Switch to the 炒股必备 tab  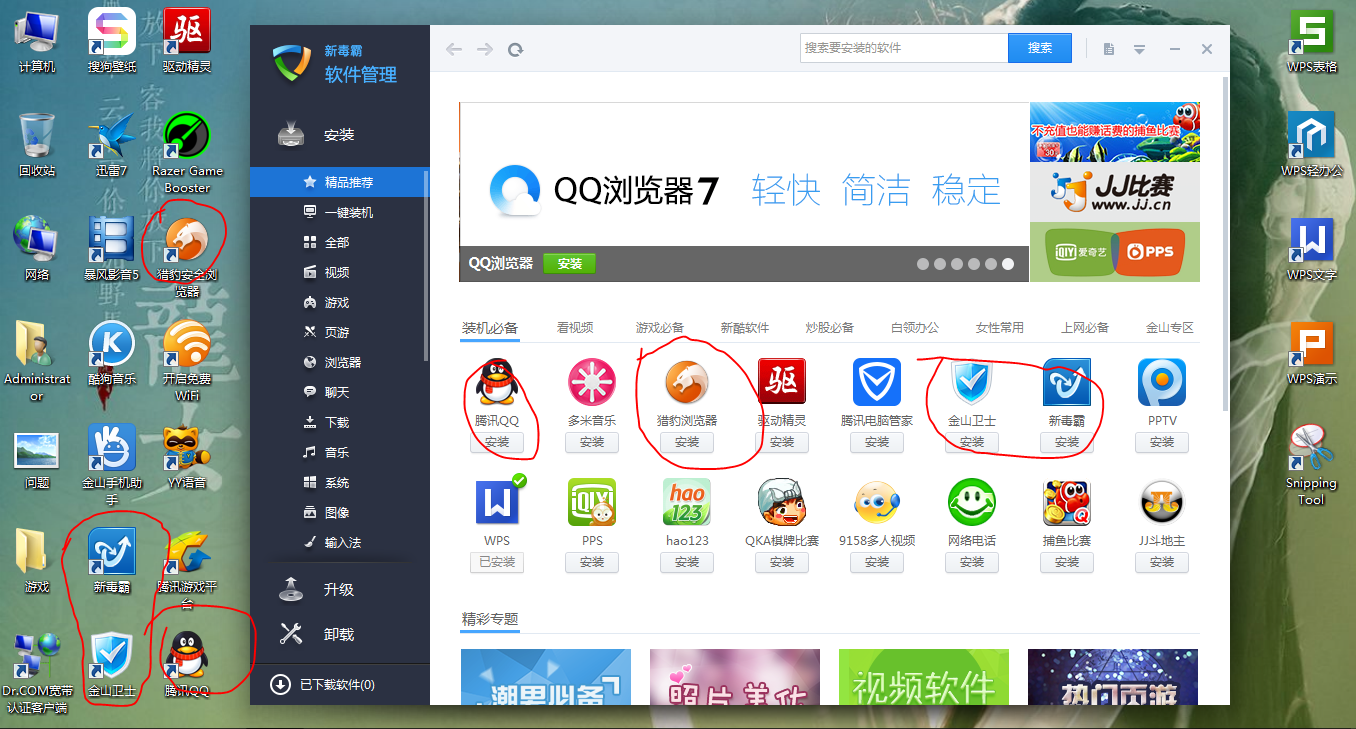pos(830,328)
